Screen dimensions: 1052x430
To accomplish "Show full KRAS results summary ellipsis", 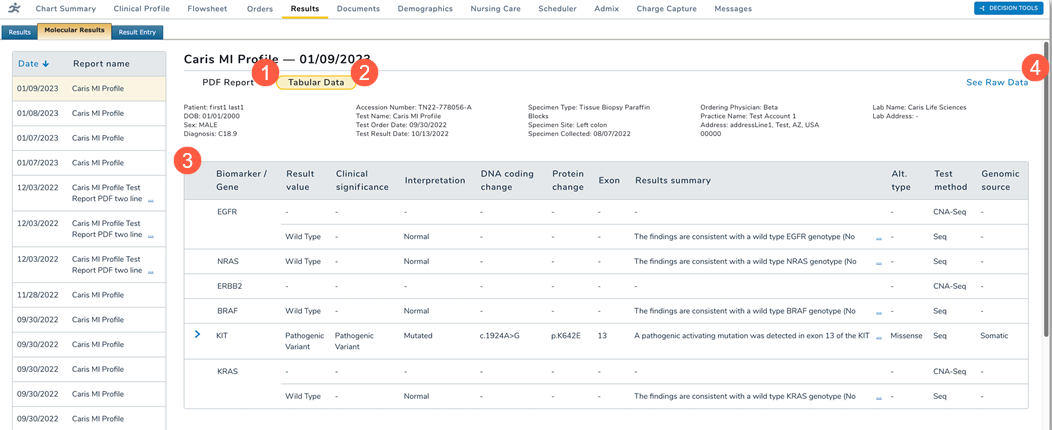I will click(879, 397).
